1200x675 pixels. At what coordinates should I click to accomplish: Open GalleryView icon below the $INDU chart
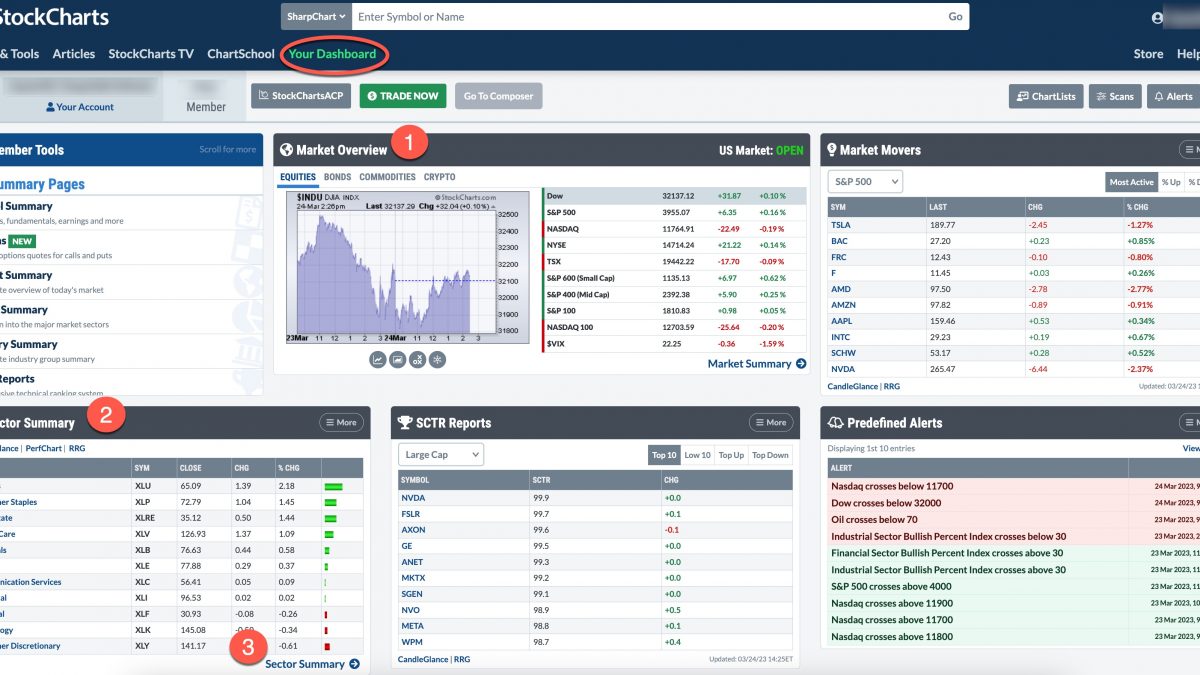click(x=398, y=359)
